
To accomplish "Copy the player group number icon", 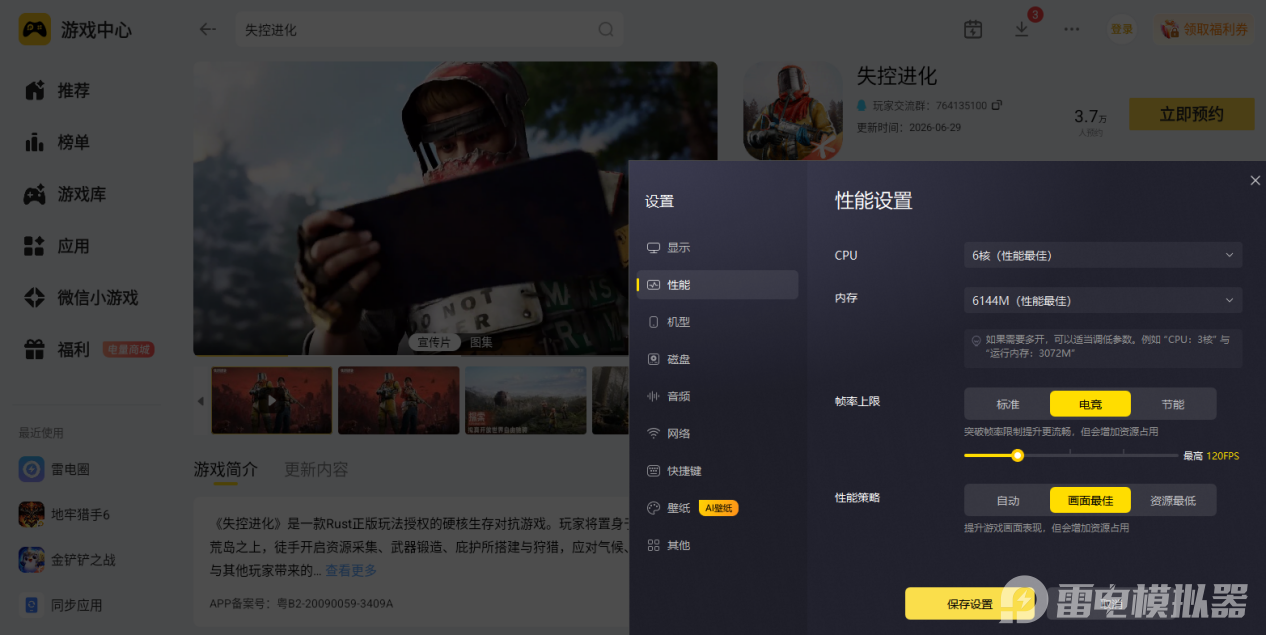I will [x=997, y=105].
